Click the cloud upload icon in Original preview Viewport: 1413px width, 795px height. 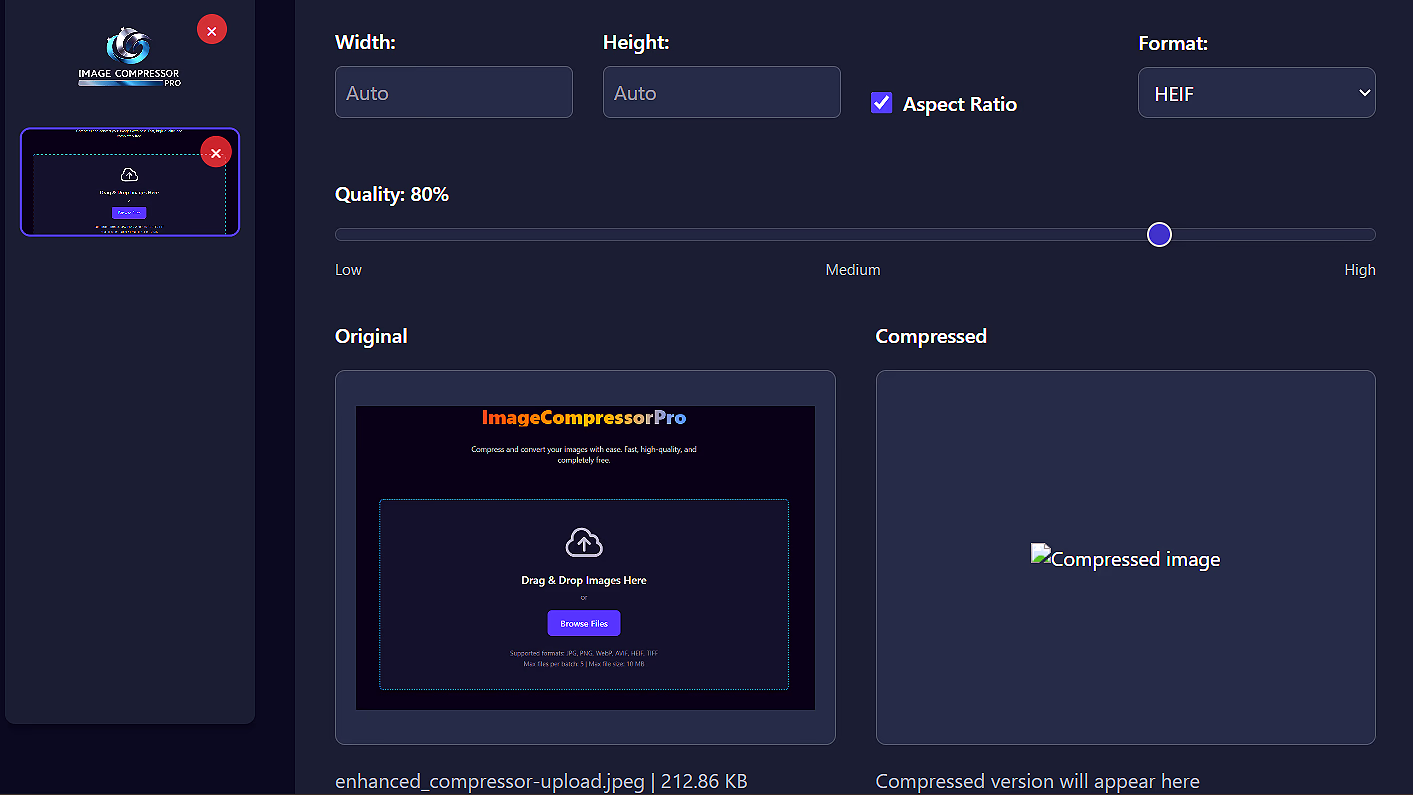click(584, 543)
